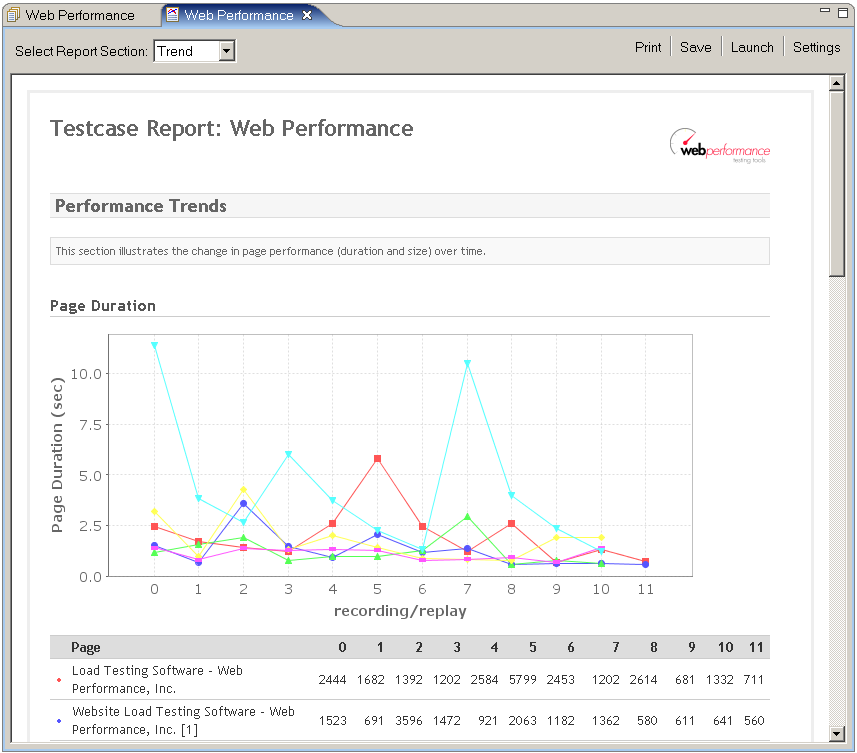
Task: Click the cyan peak point at replay 0
Action: [154, 345]
